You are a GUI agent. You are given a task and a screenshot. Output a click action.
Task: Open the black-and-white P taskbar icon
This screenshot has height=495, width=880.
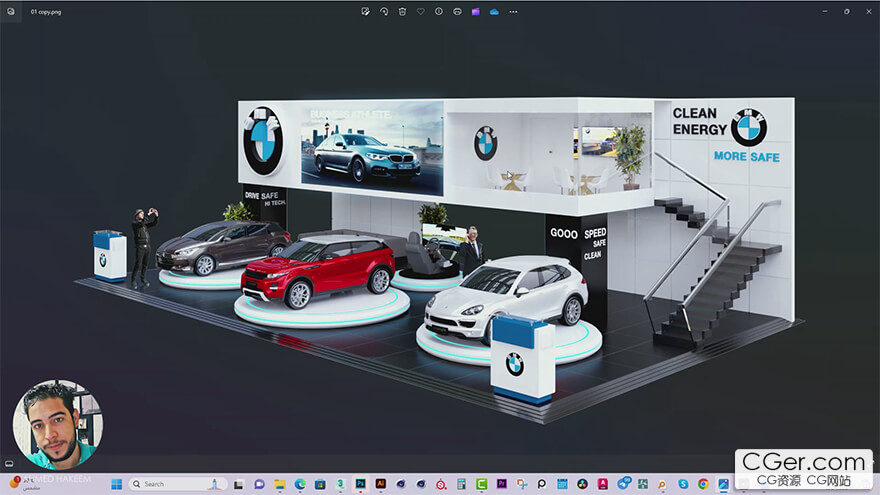[x=542, y=484]
